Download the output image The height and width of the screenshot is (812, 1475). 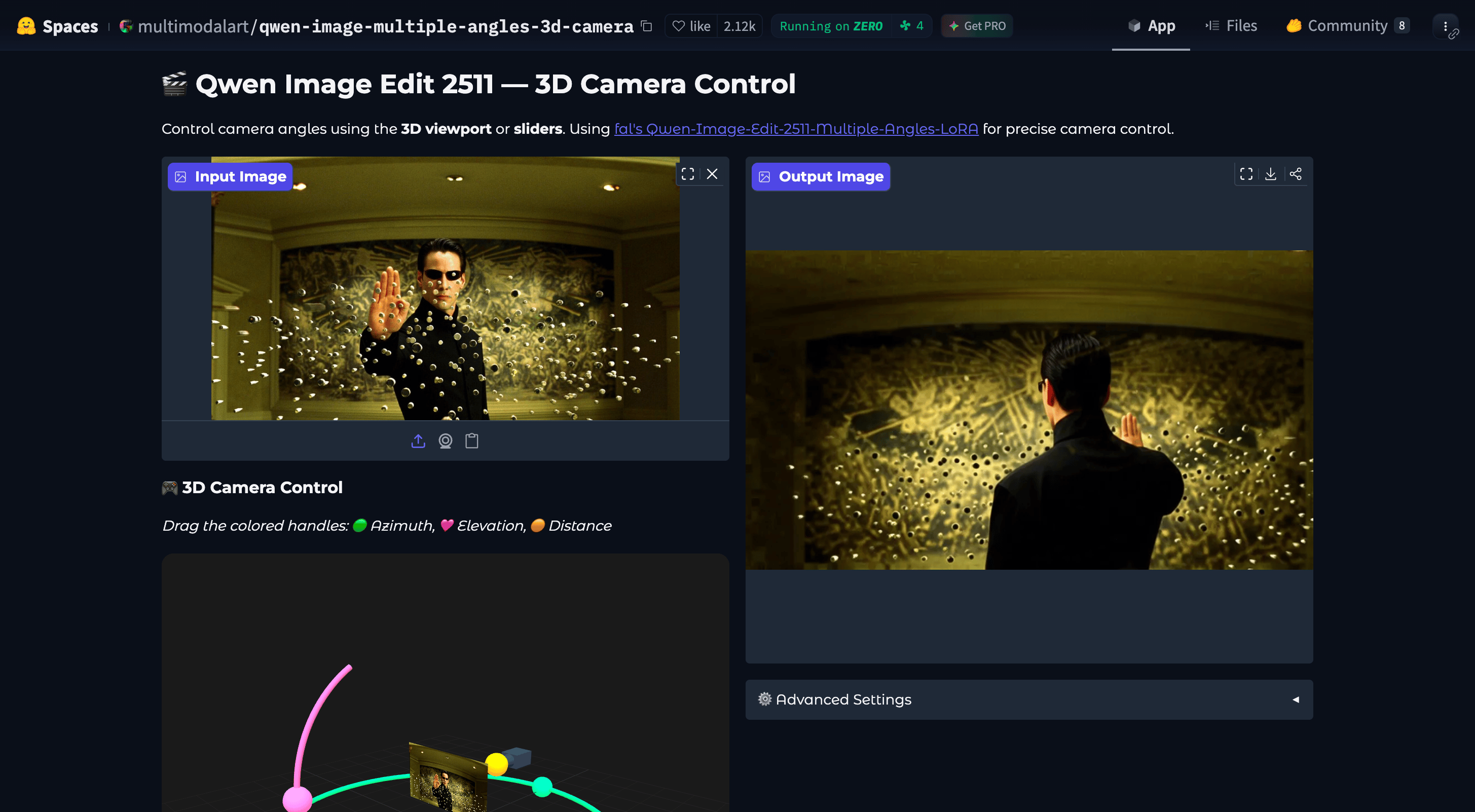click(1270, 174)
